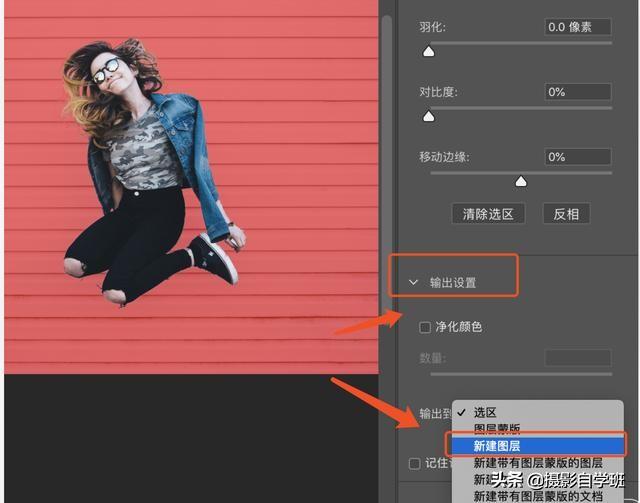Pick 图层蒙版 in the output list
Screen dimensions: 640x503
(497, 428)
